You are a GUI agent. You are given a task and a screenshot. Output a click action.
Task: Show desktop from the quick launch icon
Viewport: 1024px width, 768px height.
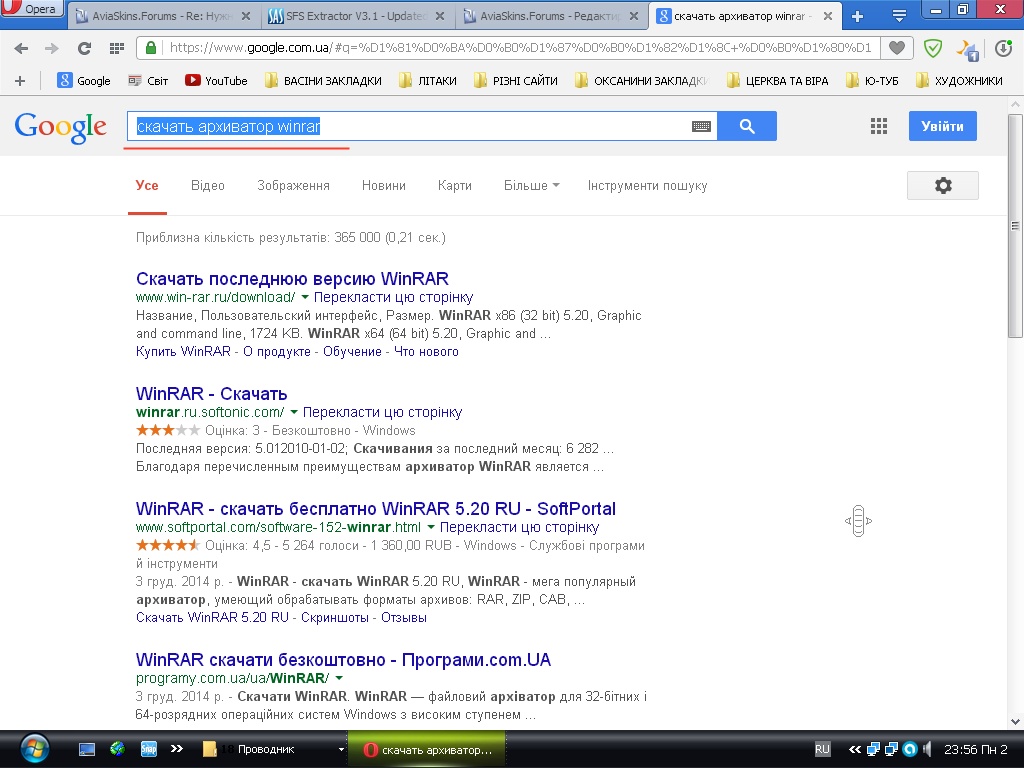tap(87, 749)
